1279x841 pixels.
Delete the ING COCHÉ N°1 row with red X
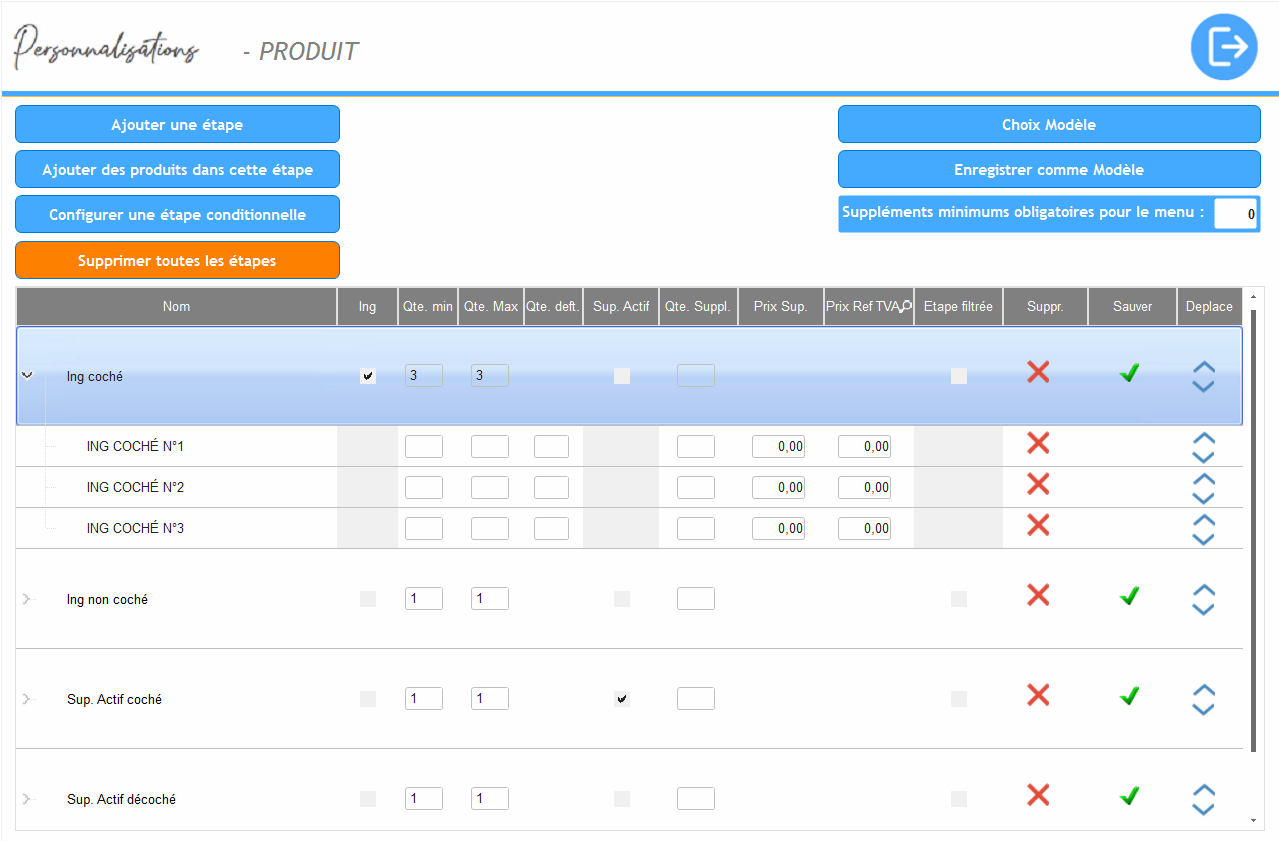coord(1038,443)
